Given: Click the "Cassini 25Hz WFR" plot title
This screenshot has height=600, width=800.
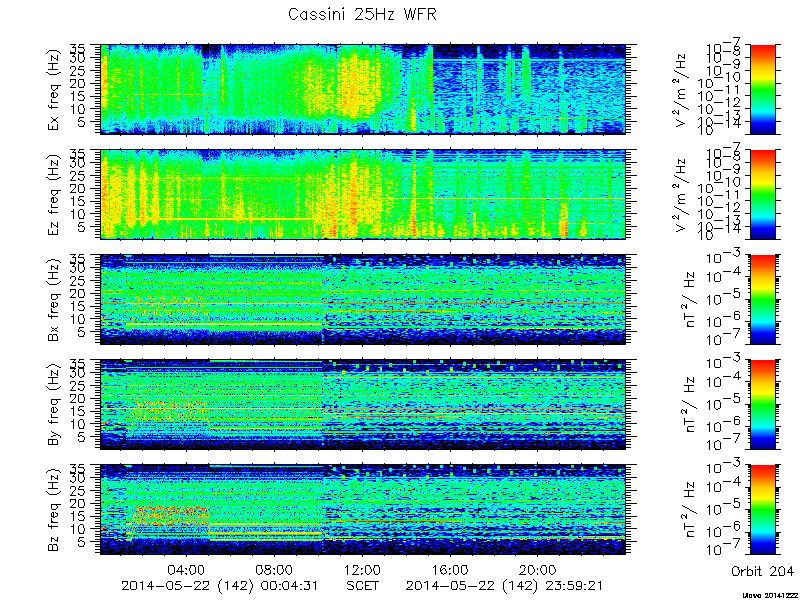Looking at the screenshot, I should pyautogui.click(x=362, y=14).
